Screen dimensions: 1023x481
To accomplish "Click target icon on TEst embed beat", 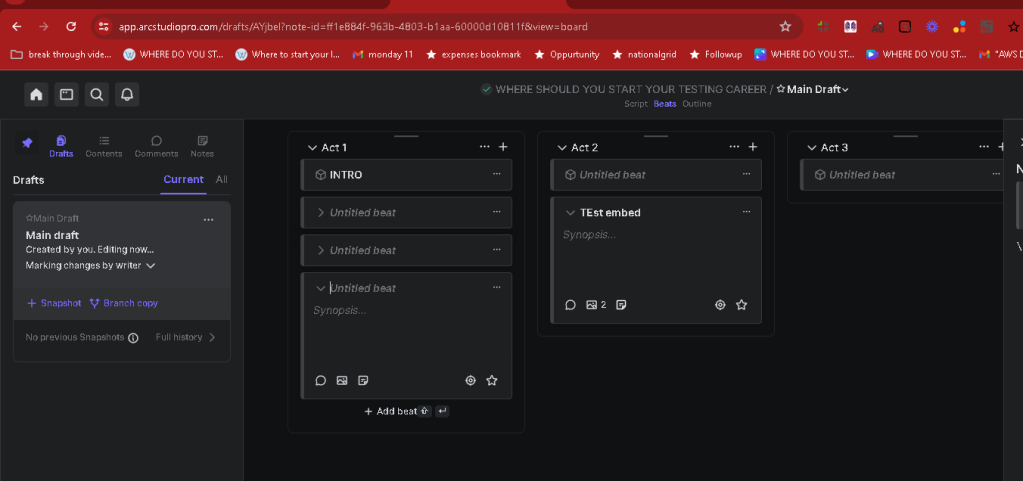I will (x=720, y=305).
